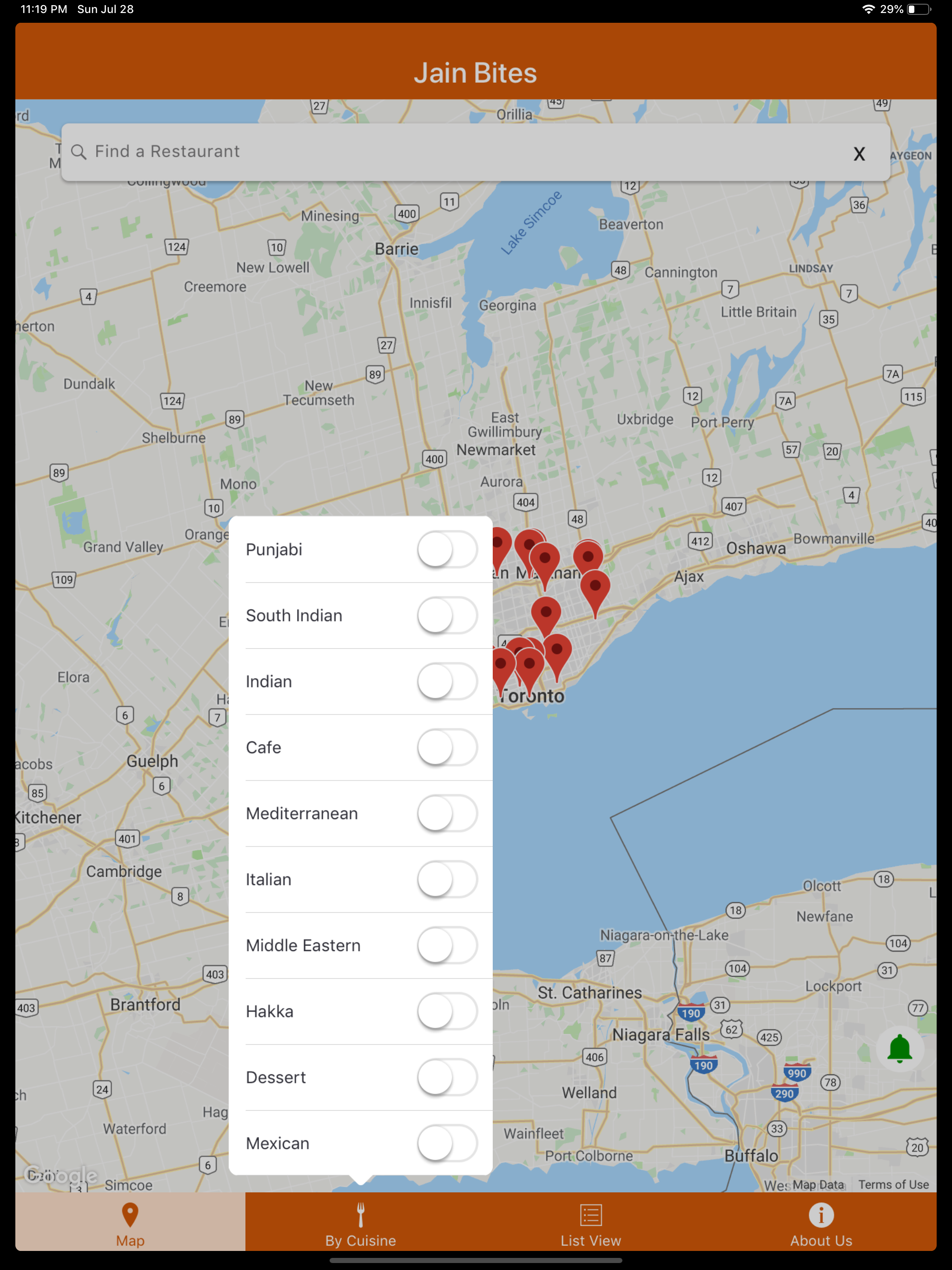Image resolution: width=952 pixels, height=1270 pixels.
Task: Toggle the Punjabi cuisine switch
Action: (x=447, y=549)
